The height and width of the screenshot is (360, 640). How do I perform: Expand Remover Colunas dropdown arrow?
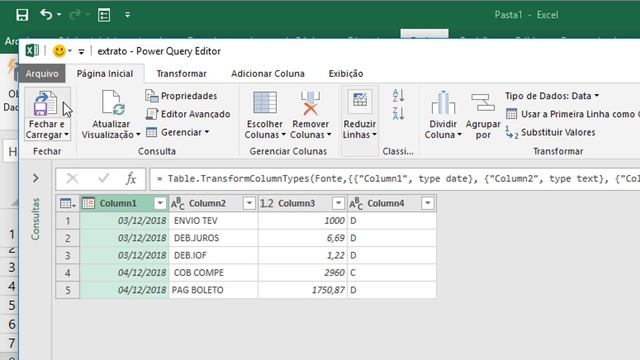tap(329, 135)
